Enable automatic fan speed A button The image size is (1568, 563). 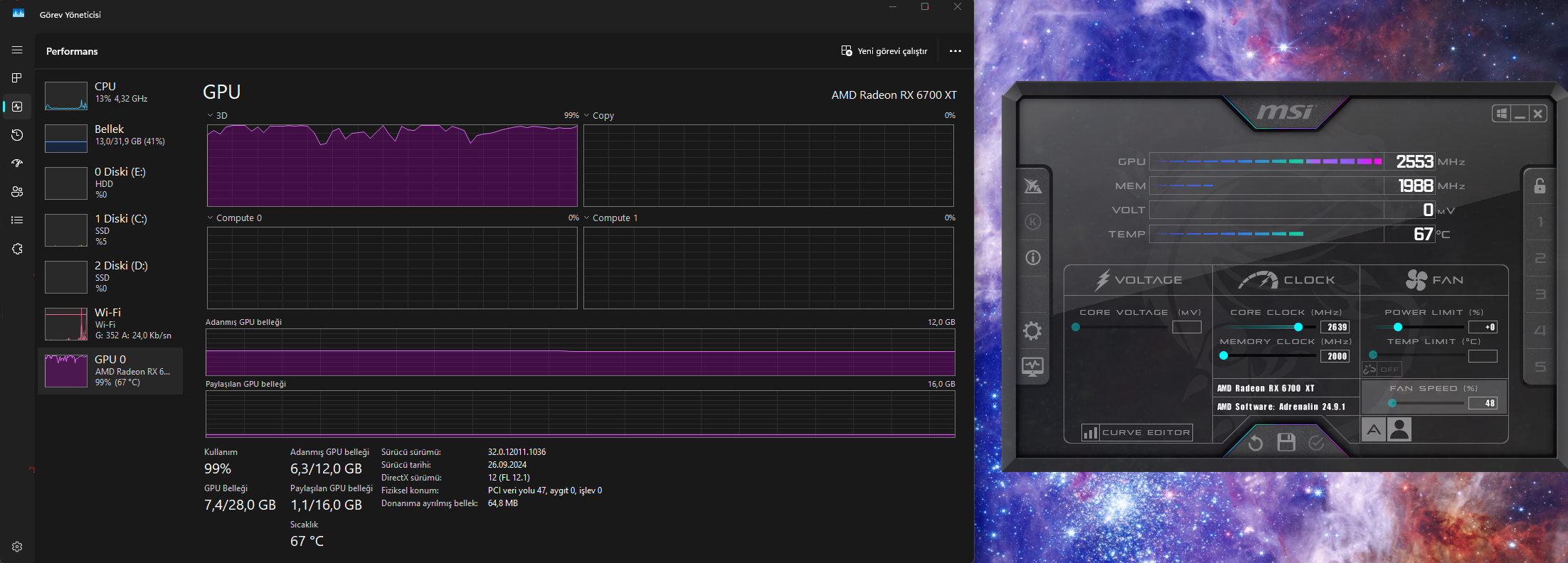click(x=1374, y=429)
